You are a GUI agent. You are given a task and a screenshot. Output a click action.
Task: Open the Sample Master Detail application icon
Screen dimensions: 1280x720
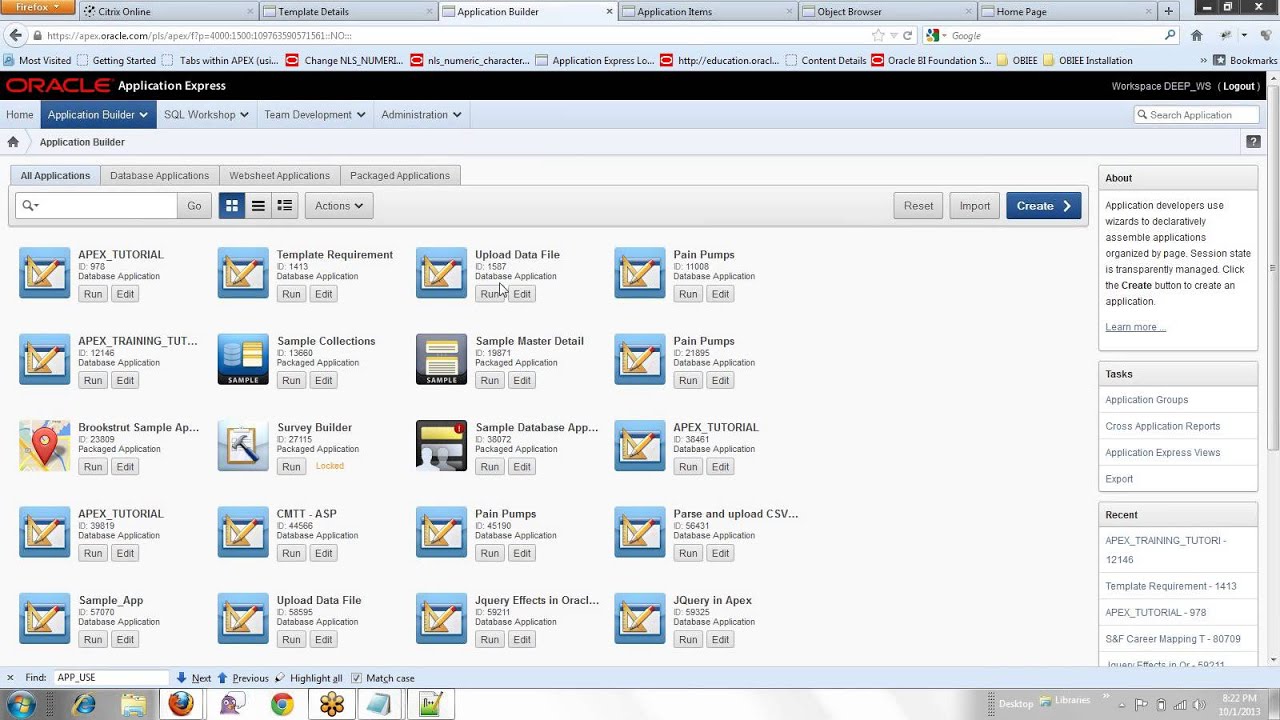[x=441, y=359]
